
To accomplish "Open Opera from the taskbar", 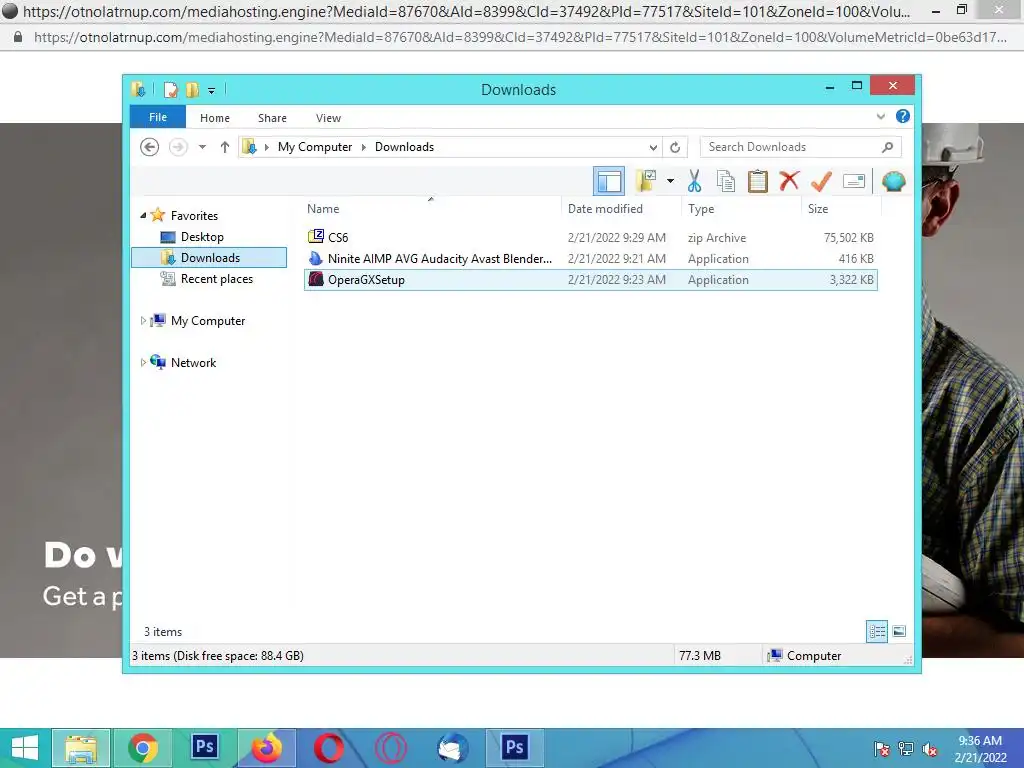I will tap(328, 748).
